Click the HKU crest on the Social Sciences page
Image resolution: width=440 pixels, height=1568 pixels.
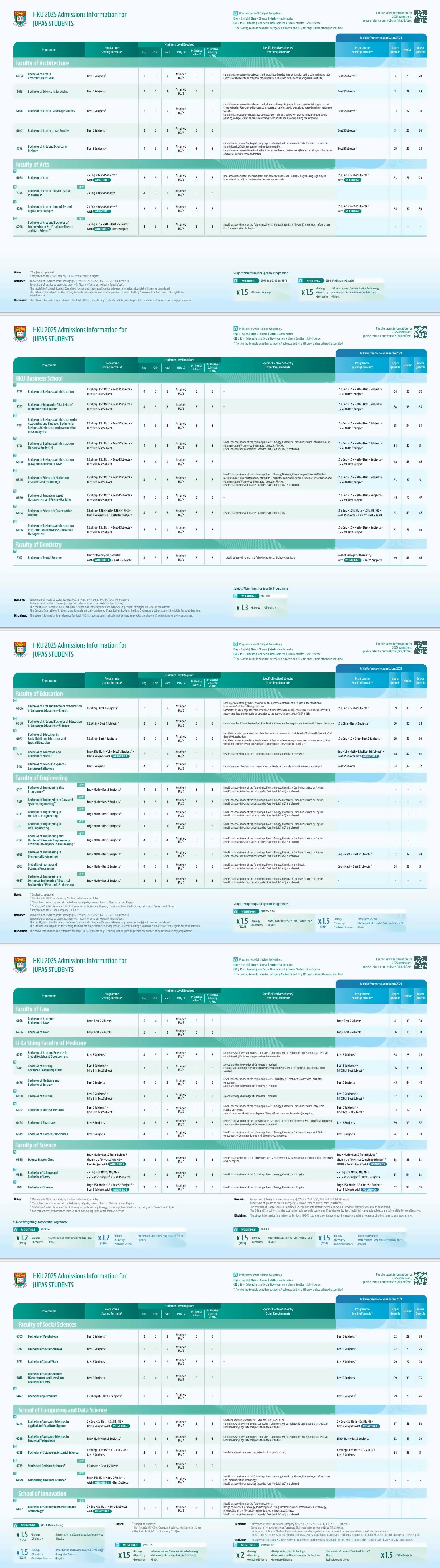[20, 1280]
